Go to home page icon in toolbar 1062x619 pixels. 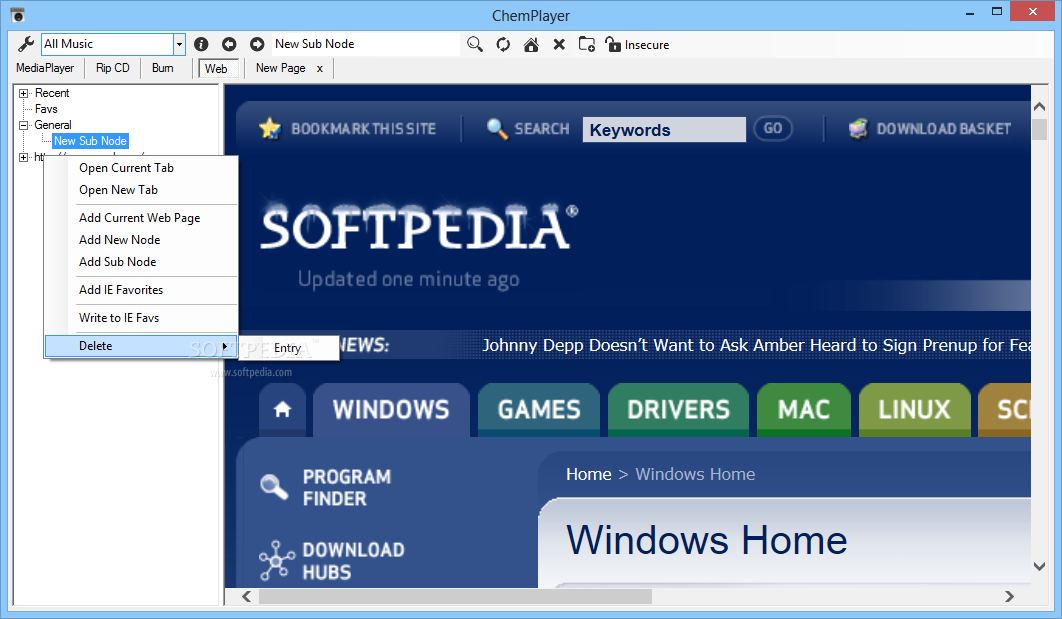[531, 44]
